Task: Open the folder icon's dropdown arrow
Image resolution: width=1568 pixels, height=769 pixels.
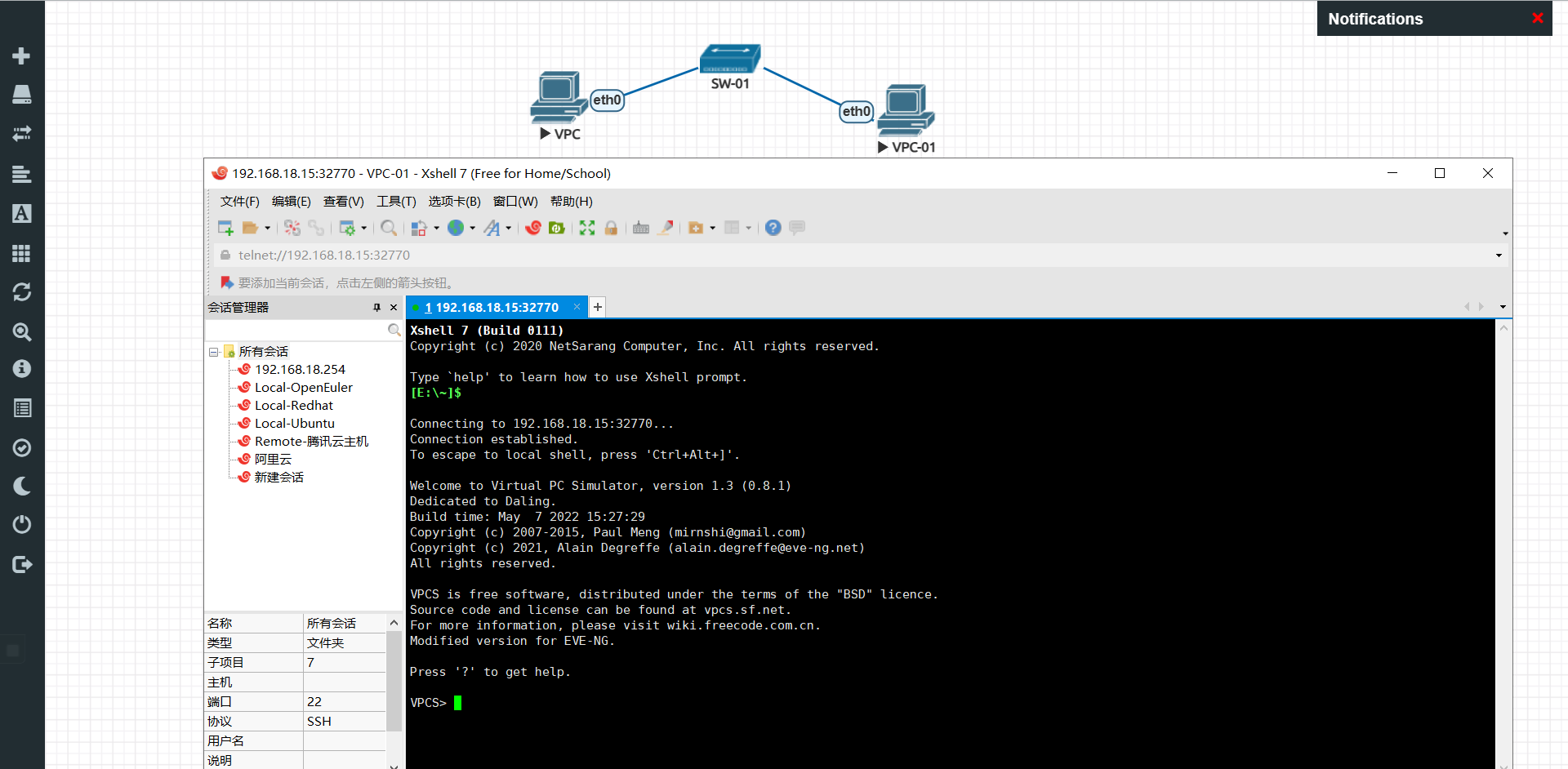Action: (x=267, y=228)
